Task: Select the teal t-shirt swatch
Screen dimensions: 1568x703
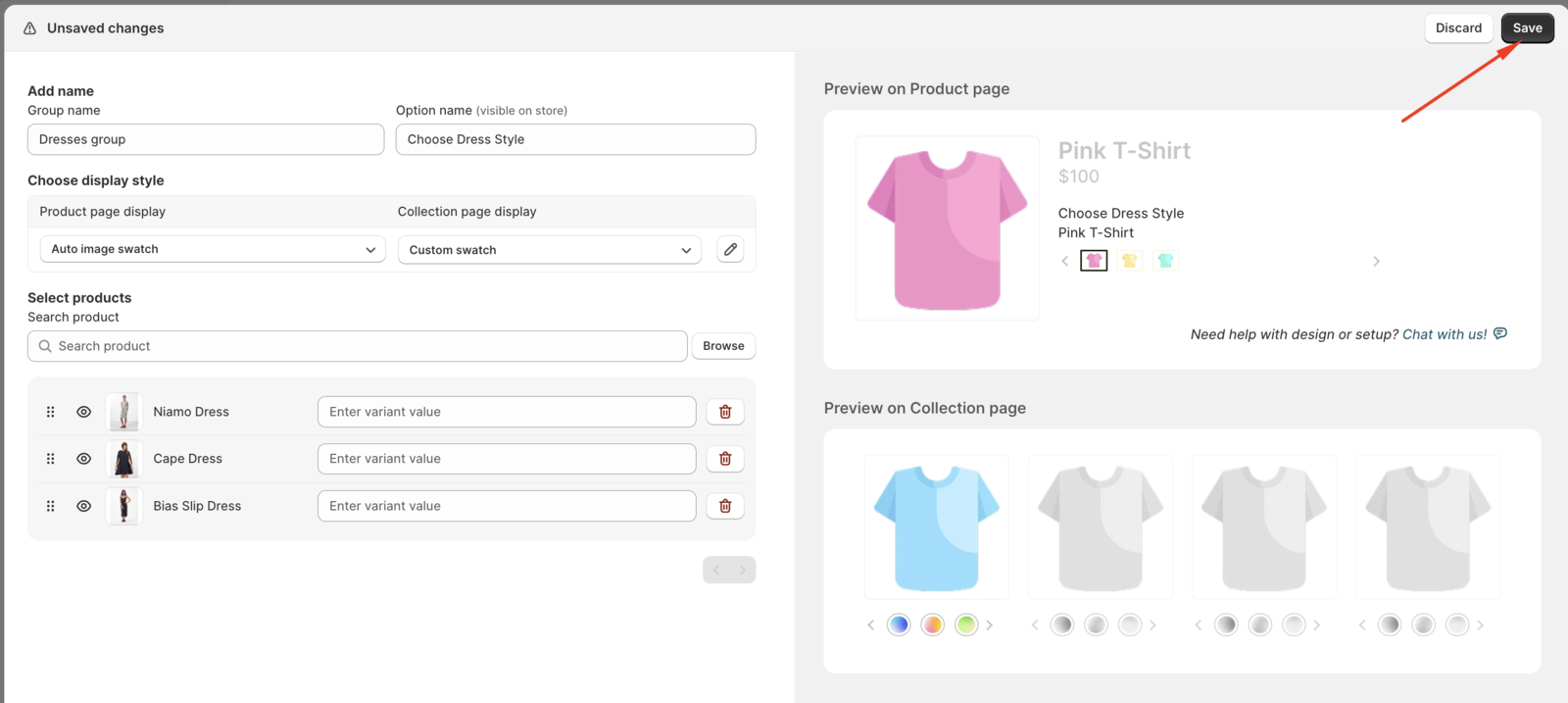Action: click(1165, 261)
